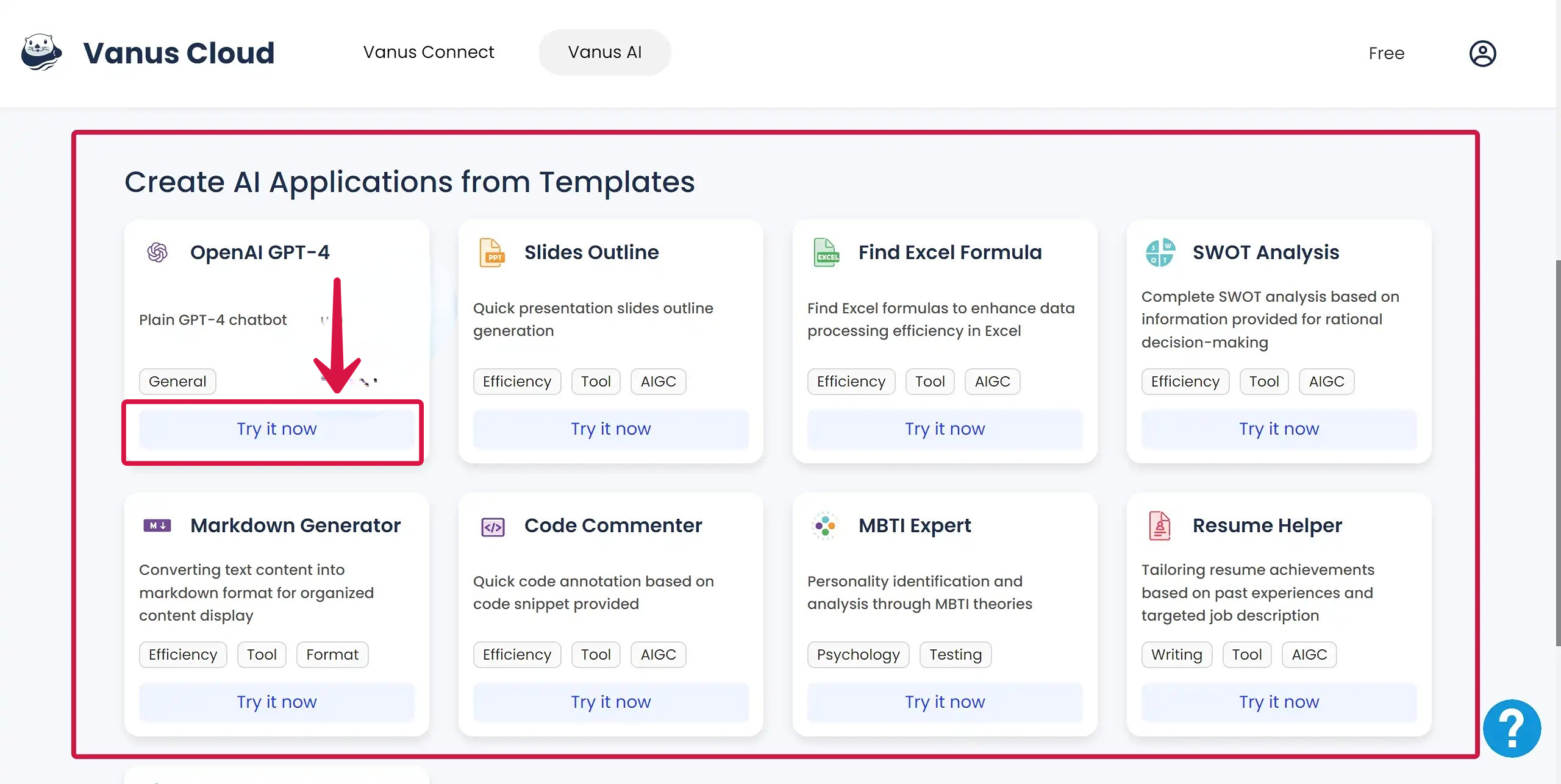Click the MBTI Expert dots icon
Image resolution: width=1561 pixels, height=784 pixels.
click(826, 526)
